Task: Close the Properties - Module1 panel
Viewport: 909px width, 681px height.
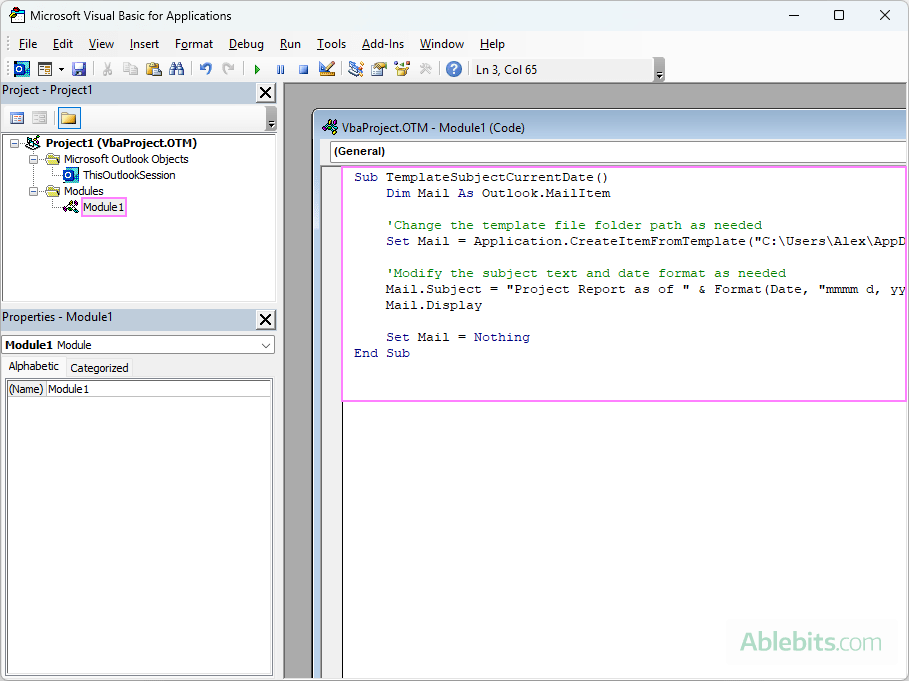Action: pos(266,319)
